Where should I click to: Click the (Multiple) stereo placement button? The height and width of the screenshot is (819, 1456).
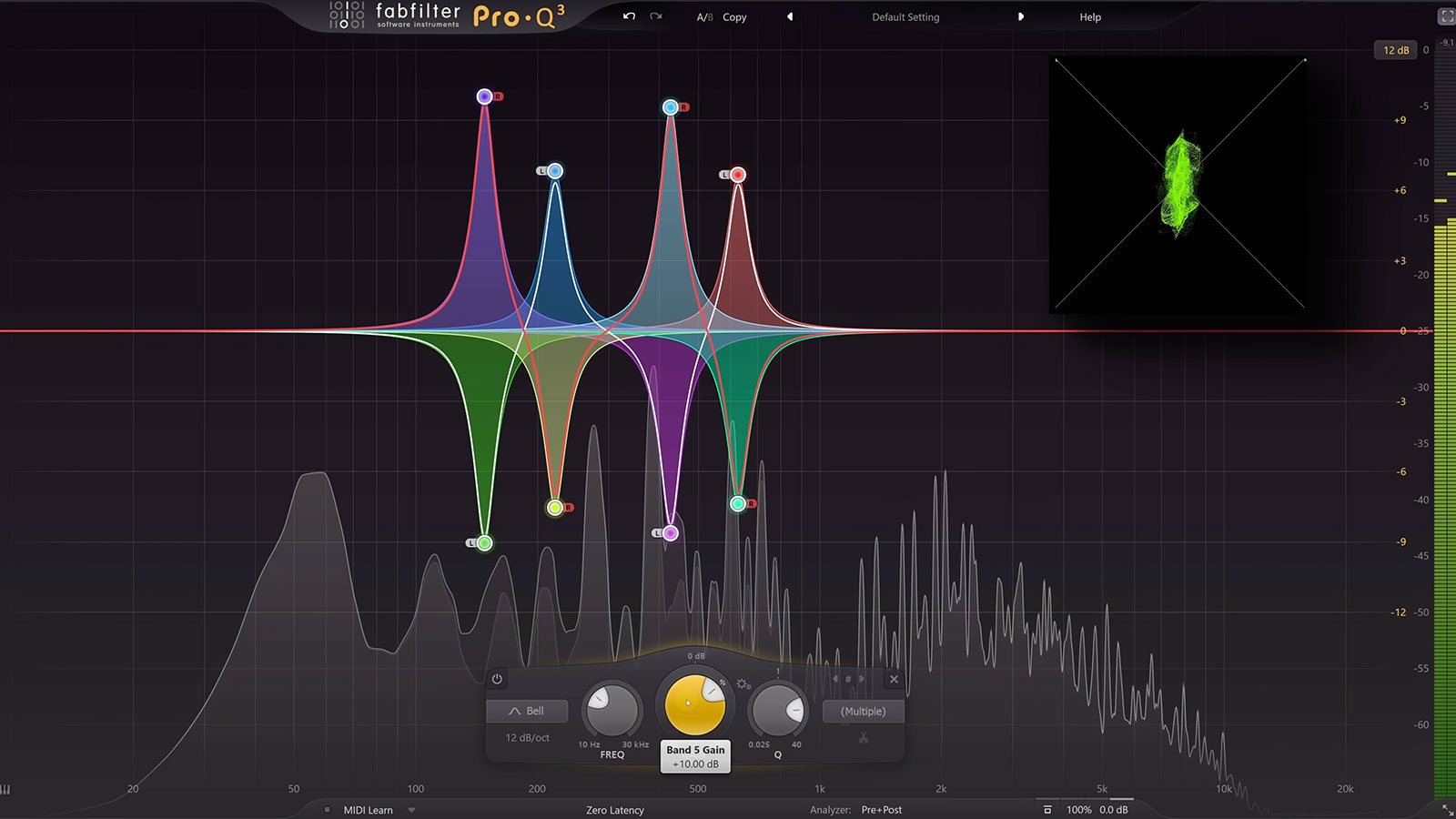pyautogui.click(x=862, y=712)
